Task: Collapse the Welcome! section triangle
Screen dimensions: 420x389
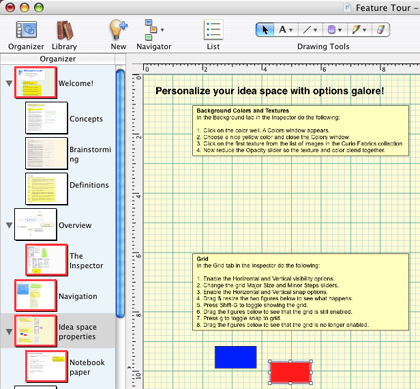Action: click(9, 83)
